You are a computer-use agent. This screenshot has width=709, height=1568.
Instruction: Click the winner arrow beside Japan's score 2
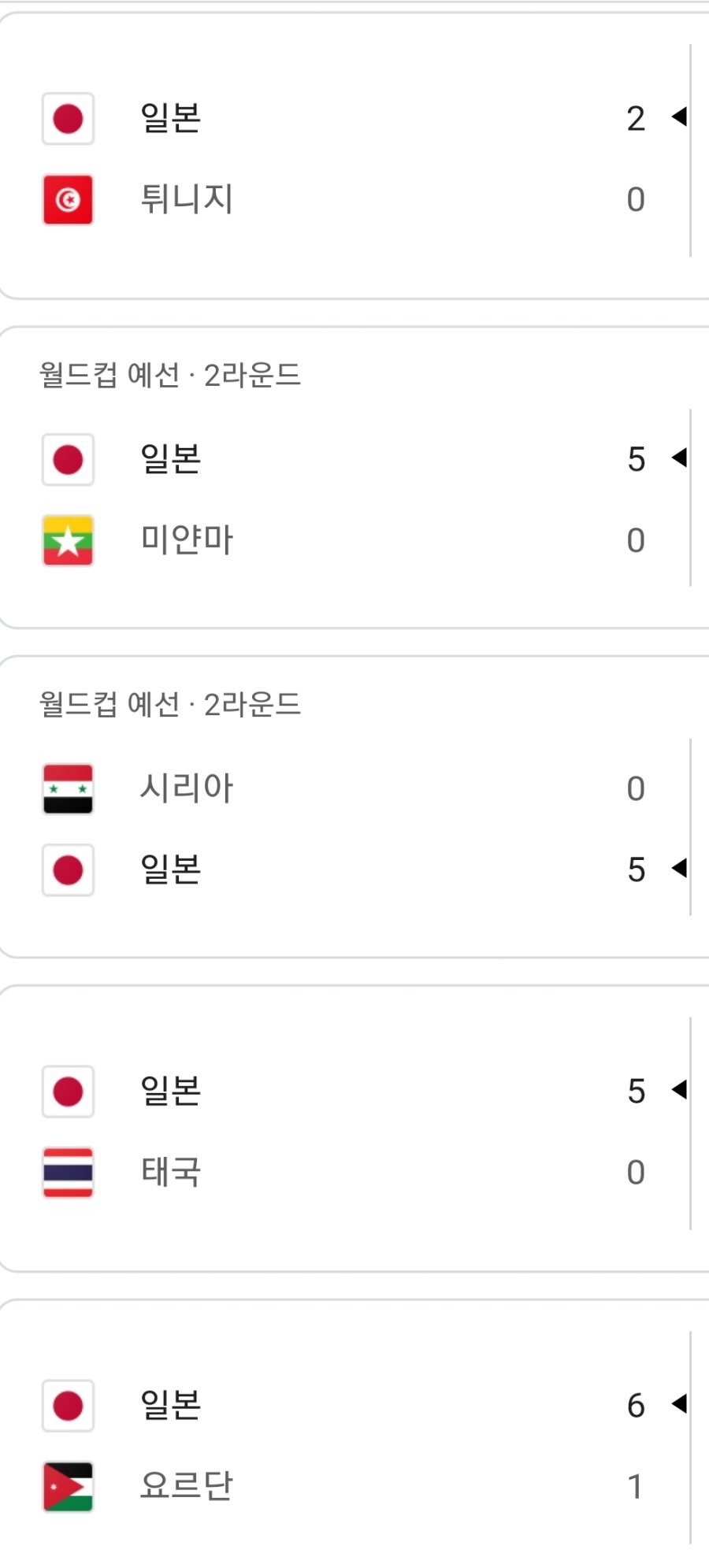[679, 117]
